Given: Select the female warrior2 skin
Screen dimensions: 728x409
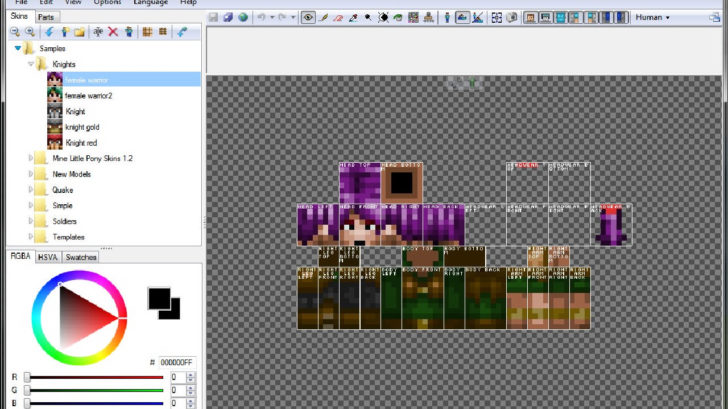Looking at the screenshot, I should click(89, 96).
